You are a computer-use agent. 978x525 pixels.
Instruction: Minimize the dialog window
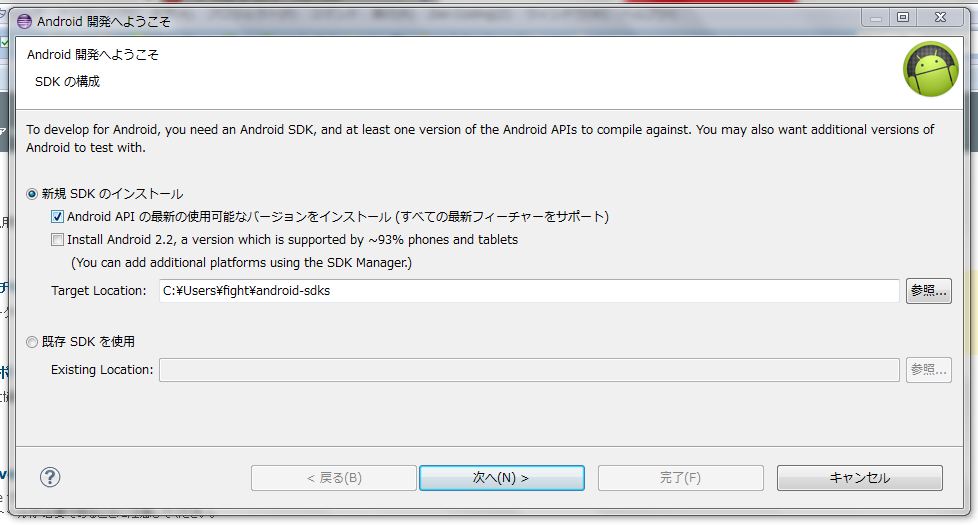[876, 17]
